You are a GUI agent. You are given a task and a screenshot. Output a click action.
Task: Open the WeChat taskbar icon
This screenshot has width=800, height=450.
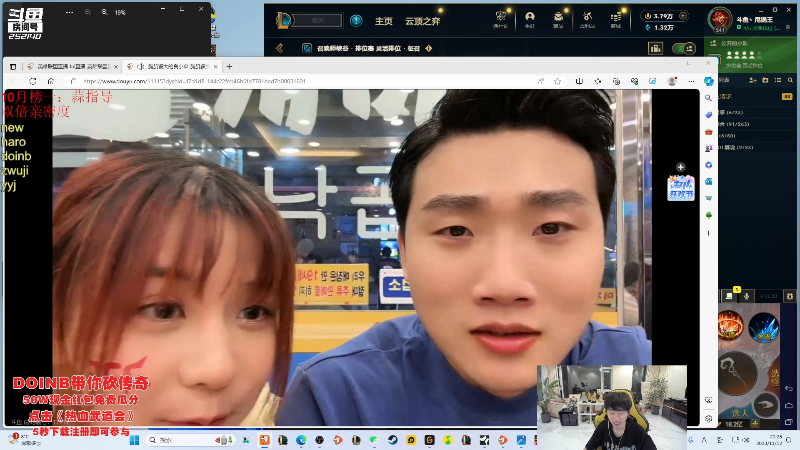(x=374, y=440)
